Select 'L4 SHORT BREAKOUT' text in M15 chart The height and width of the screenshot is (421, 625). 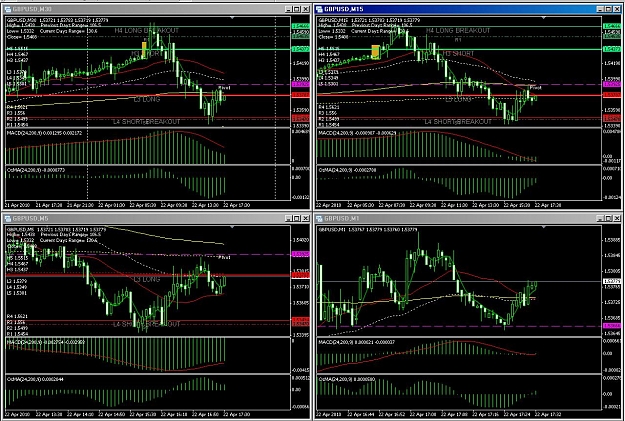(x=458, y=122)
